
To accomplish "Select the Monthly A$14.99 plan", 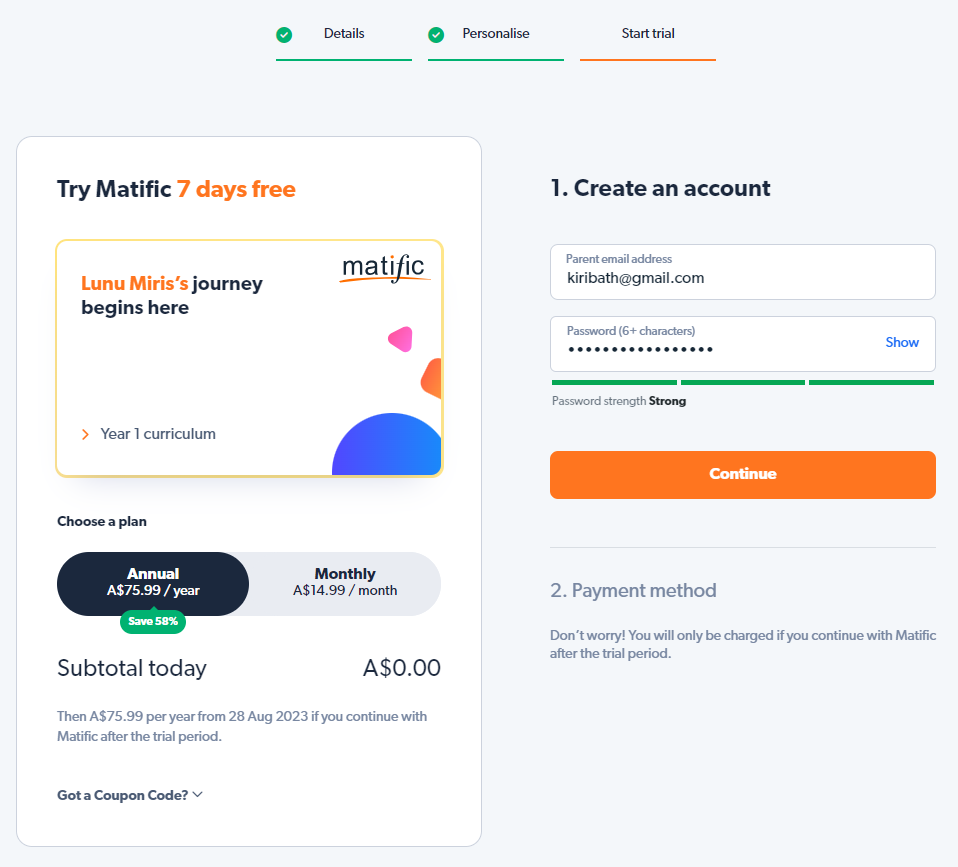I will pos(345,583).
